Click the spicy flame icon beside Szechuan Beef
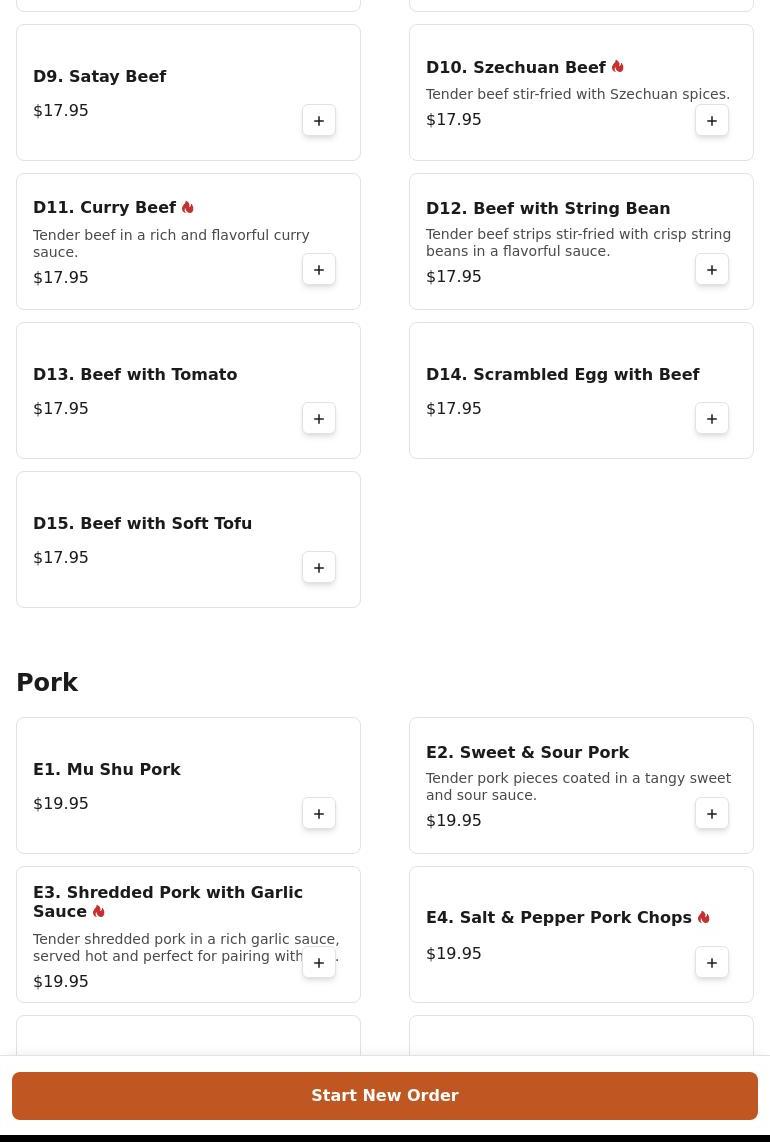The width and height of the screenshot is (770, 1142). [618, 67]
